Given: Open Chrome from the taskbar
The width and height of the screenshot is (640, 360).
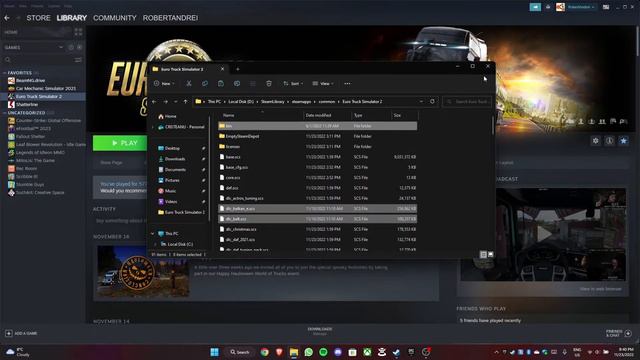Looking at the screenshot, I should [264, 352].
